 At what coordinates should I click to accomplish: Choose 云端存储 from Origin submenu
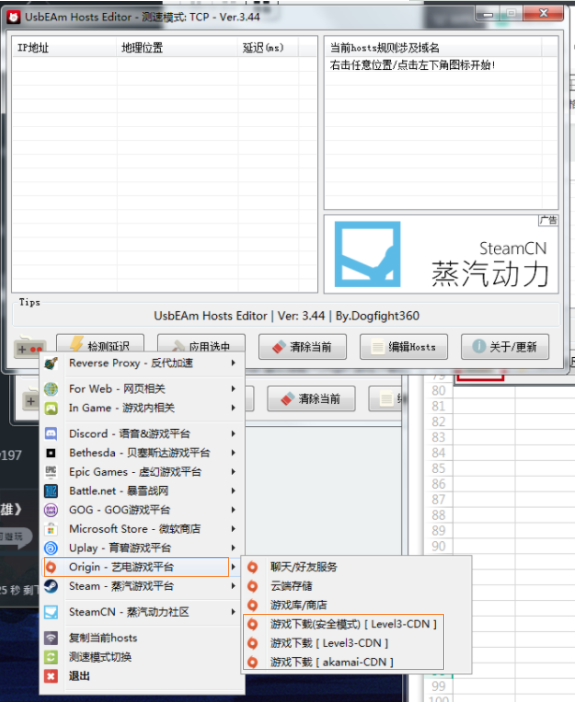tap(357, 586)
